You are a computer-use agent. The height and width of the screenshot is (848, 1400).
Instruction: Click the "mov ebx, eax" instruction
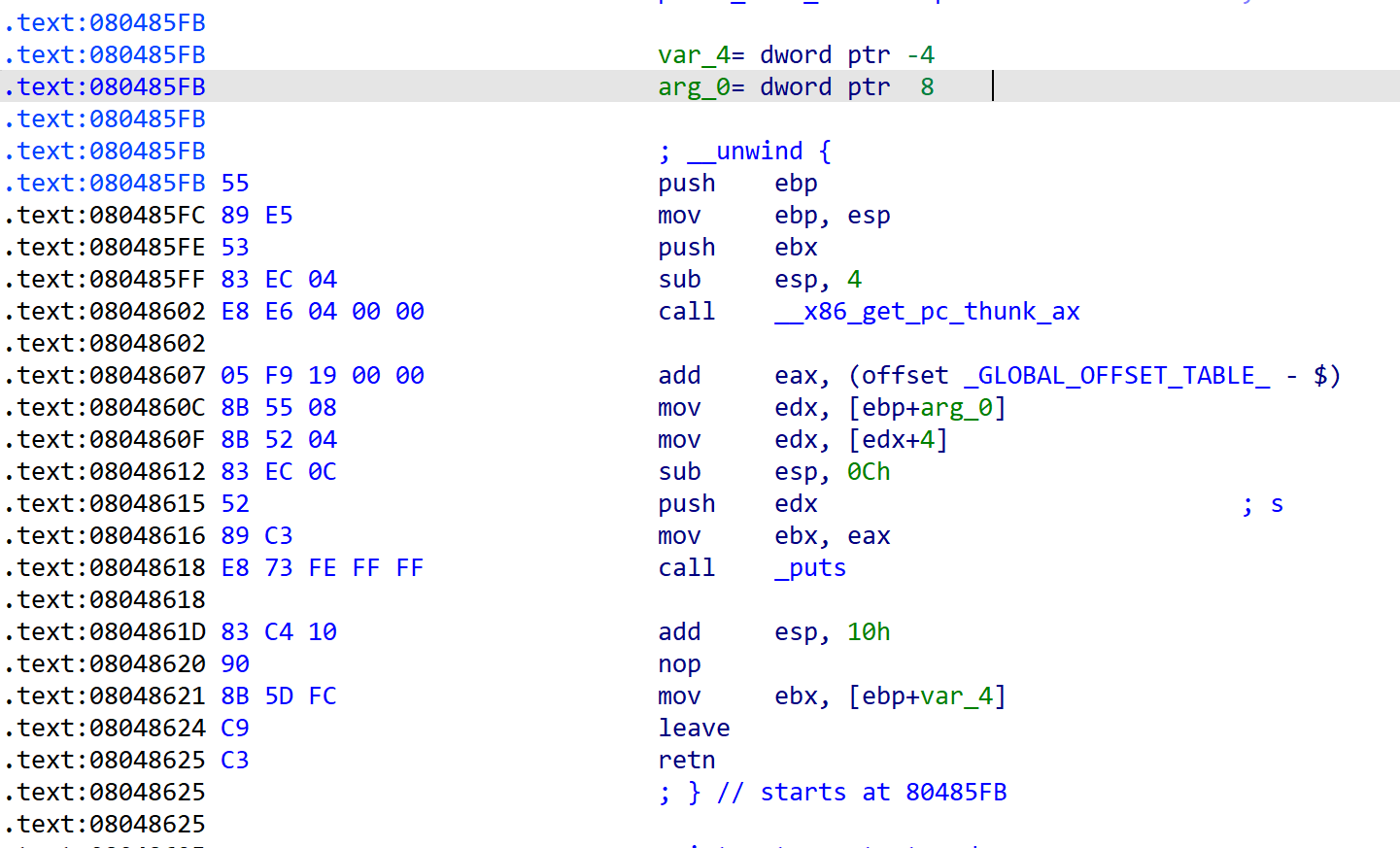click(x=774, y=535)
